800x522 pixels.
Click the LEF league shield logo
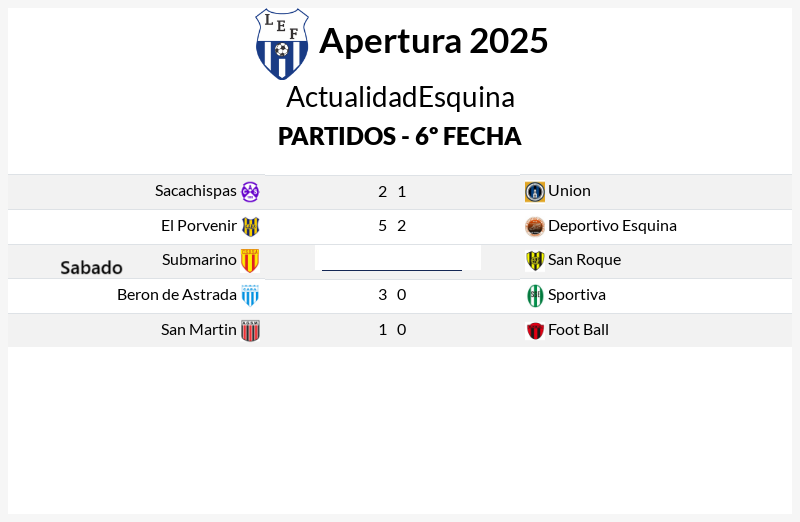tap(282, 44)
